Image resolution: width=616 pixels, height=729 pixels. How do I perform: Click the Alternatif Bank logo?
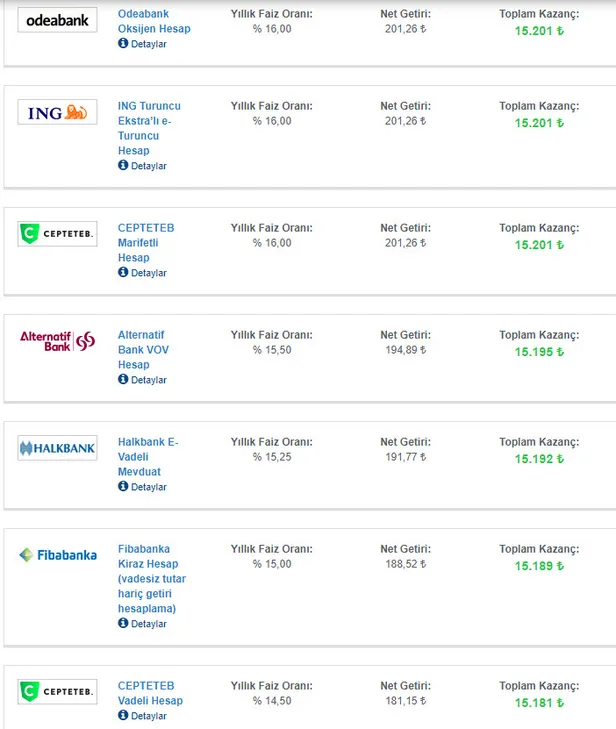[57, 341]
